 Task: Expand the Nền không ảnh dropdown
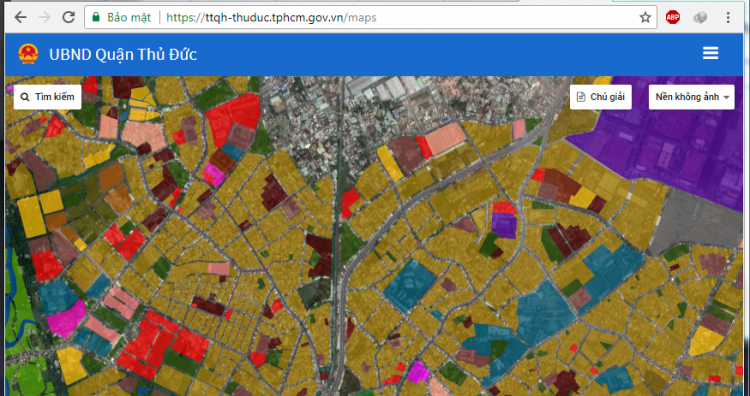point(691,97)
